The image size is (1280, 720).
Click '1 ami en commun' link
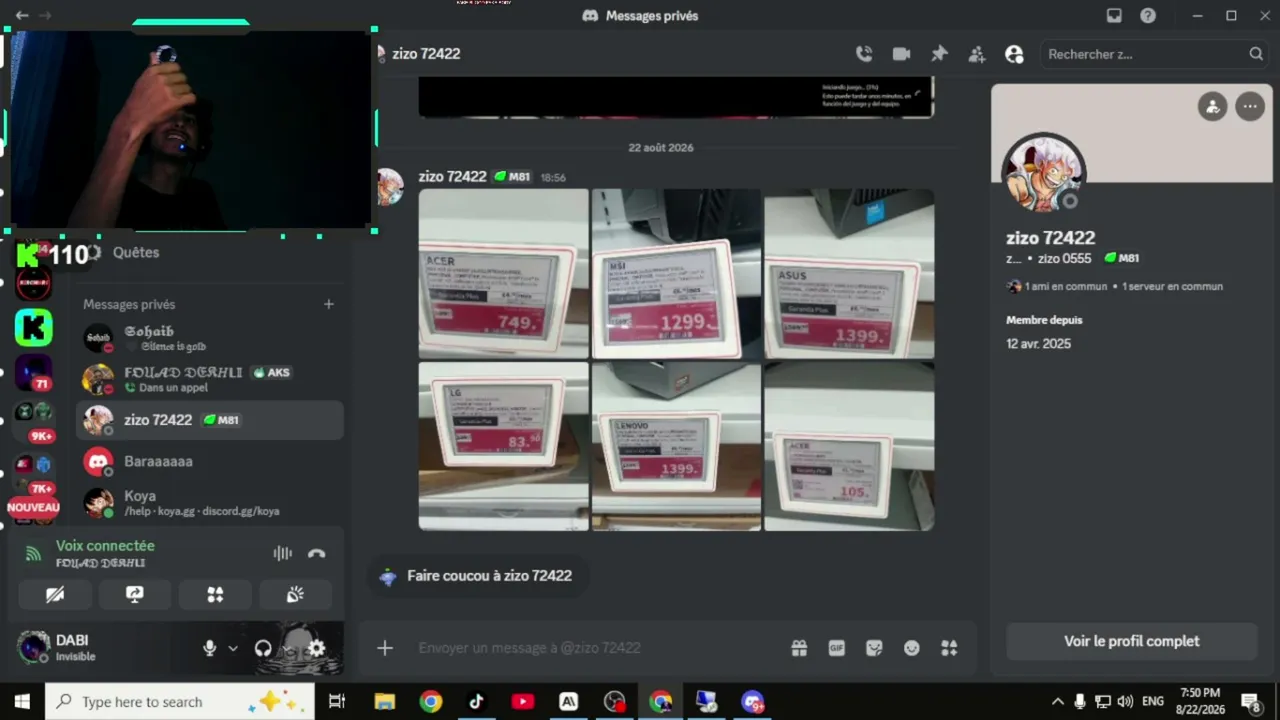(x=1057, y=286)
